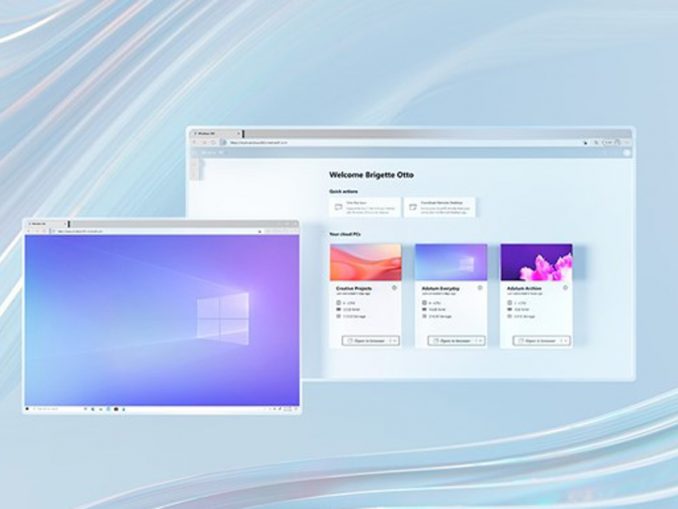Open app launcher waffle in Windows 365 header
The width and height of the screenshot is (678, 509).
194,152
